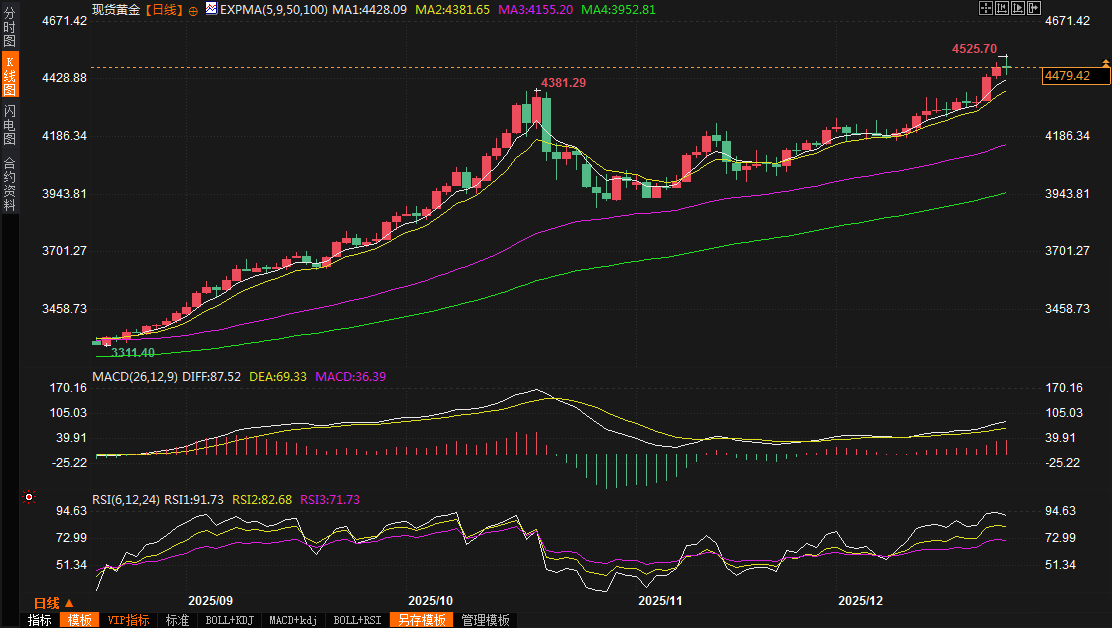1112x628 pixels.
Task: Select the K线图 sidebar view
Action: 9,76
